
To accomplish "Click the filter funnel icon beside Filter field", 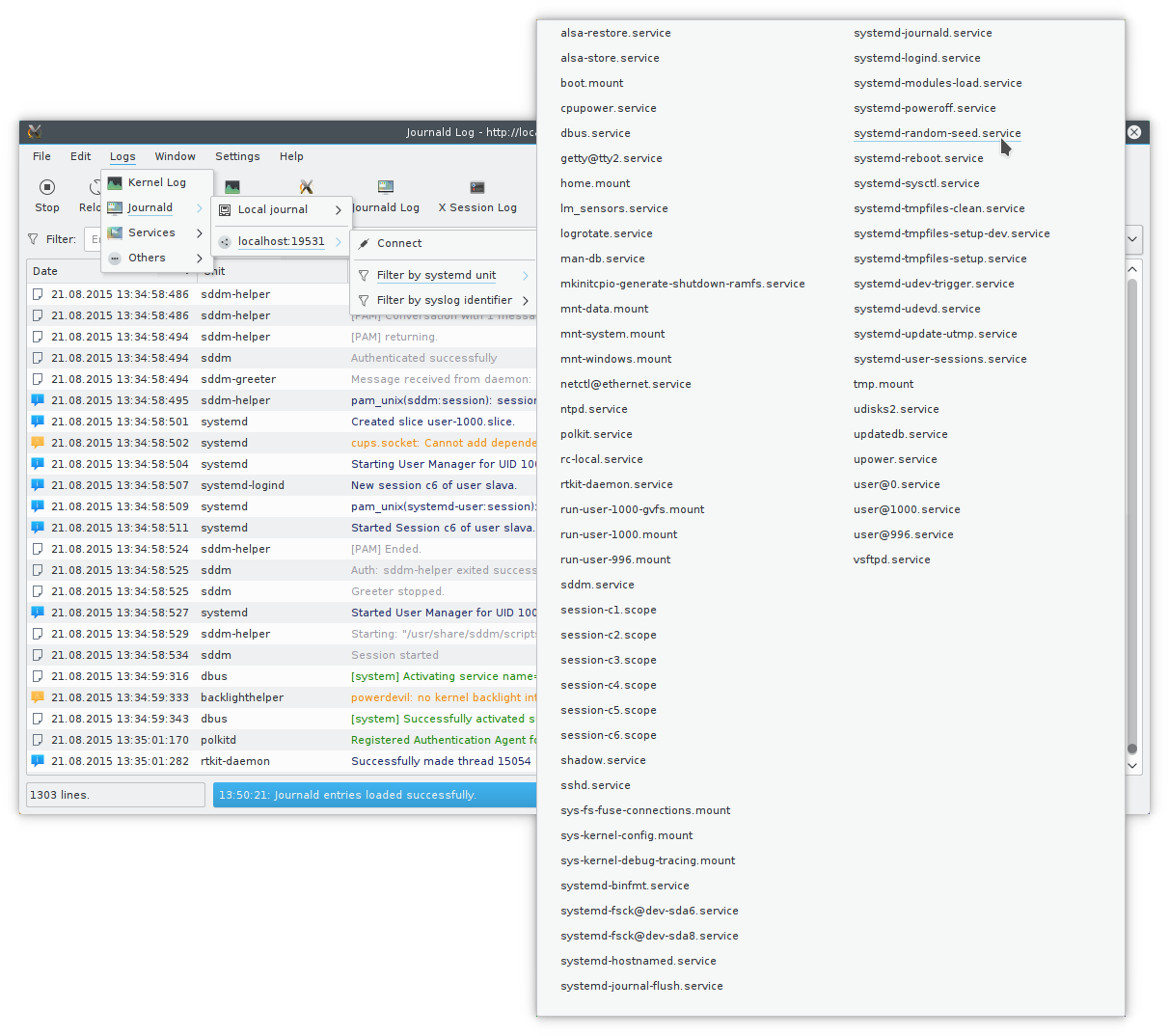I will (32, 239).
